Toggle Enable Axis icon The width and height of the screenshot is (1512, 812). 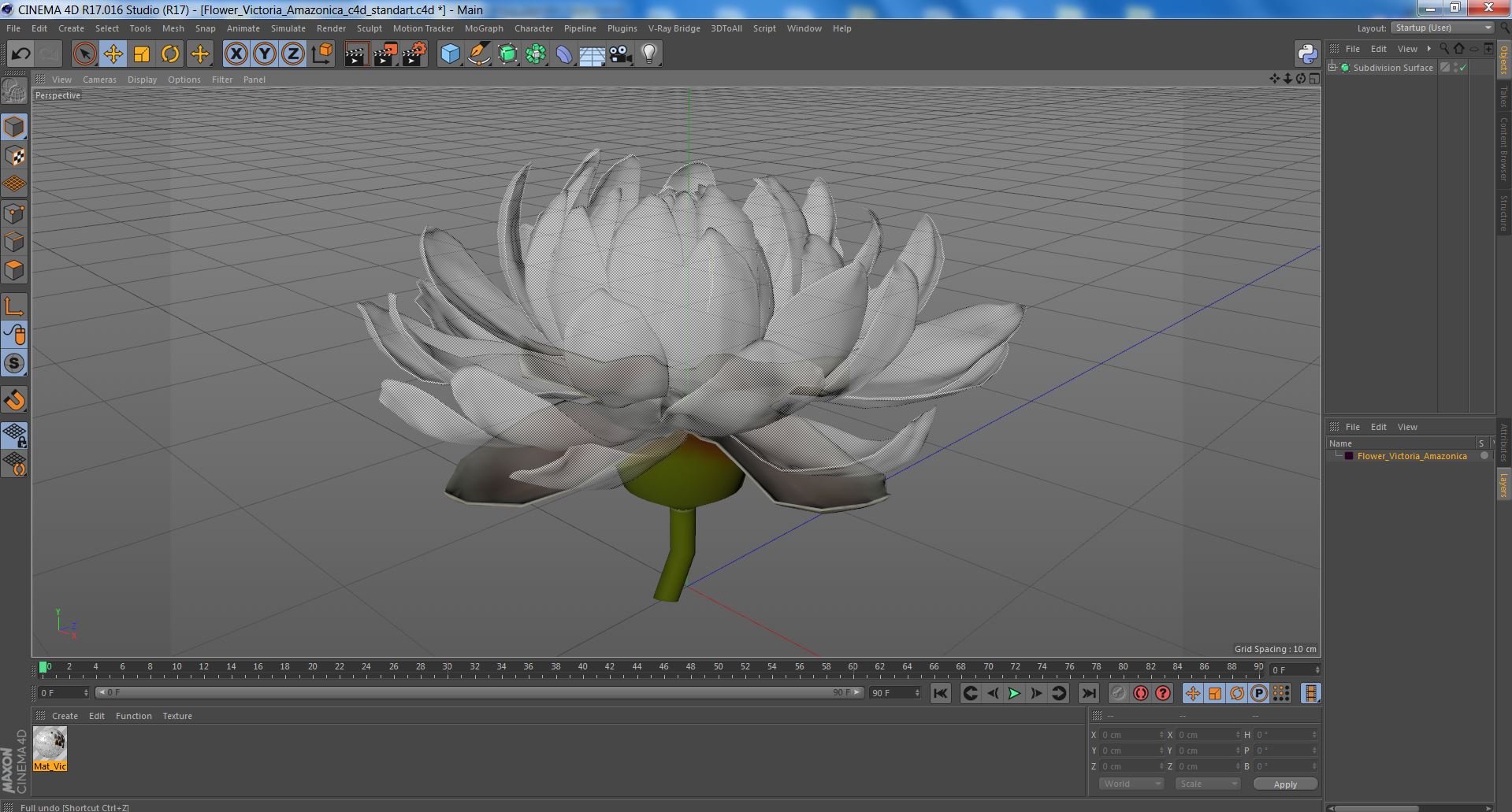[x=14, y=306]
